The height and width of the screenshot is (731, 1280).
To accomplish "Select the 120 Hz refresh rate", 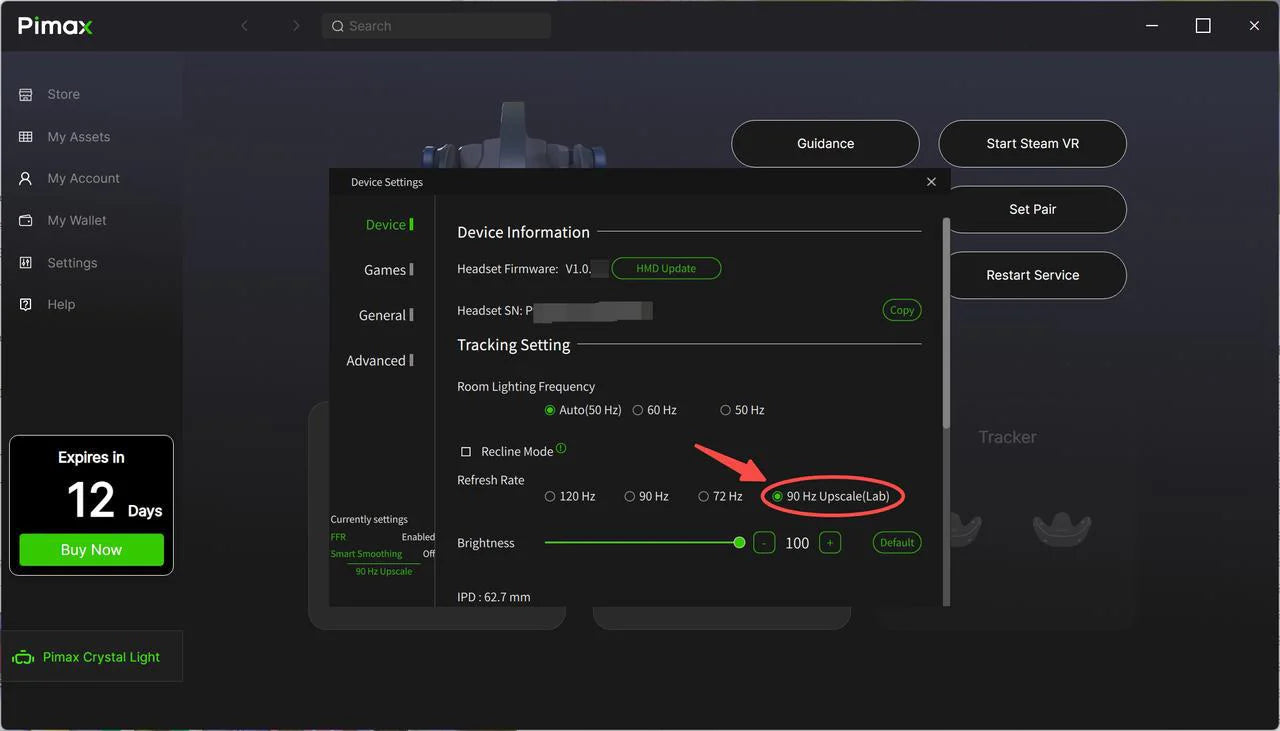I will coord(550,496).
